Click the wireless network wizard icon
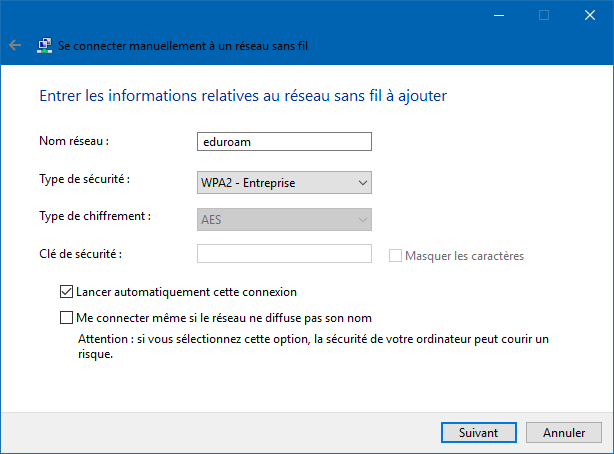614x454 pixels. (x=45, y=45)
